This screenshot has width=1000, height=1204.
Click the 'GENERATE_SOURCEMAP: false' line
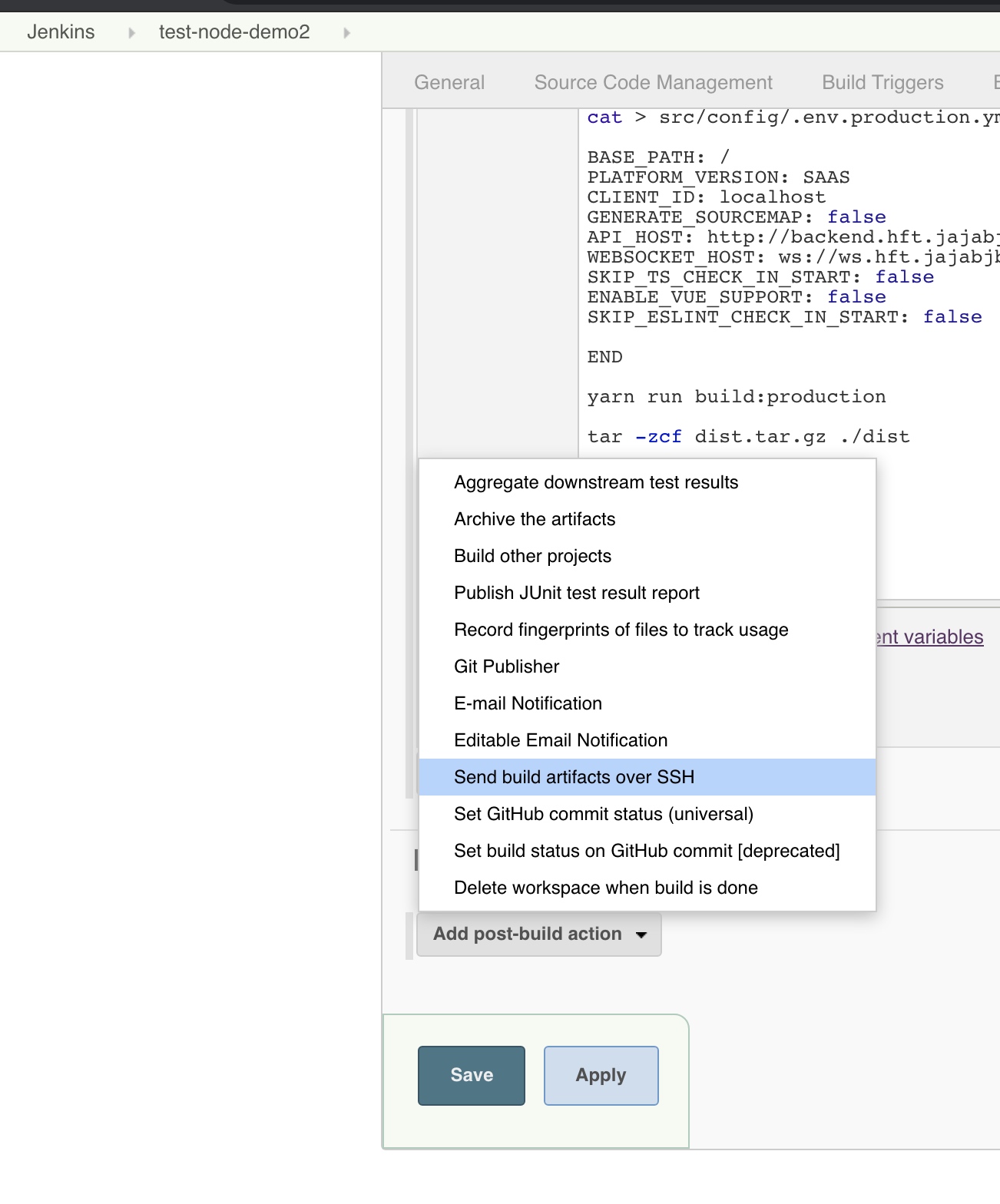pos(737,217)
